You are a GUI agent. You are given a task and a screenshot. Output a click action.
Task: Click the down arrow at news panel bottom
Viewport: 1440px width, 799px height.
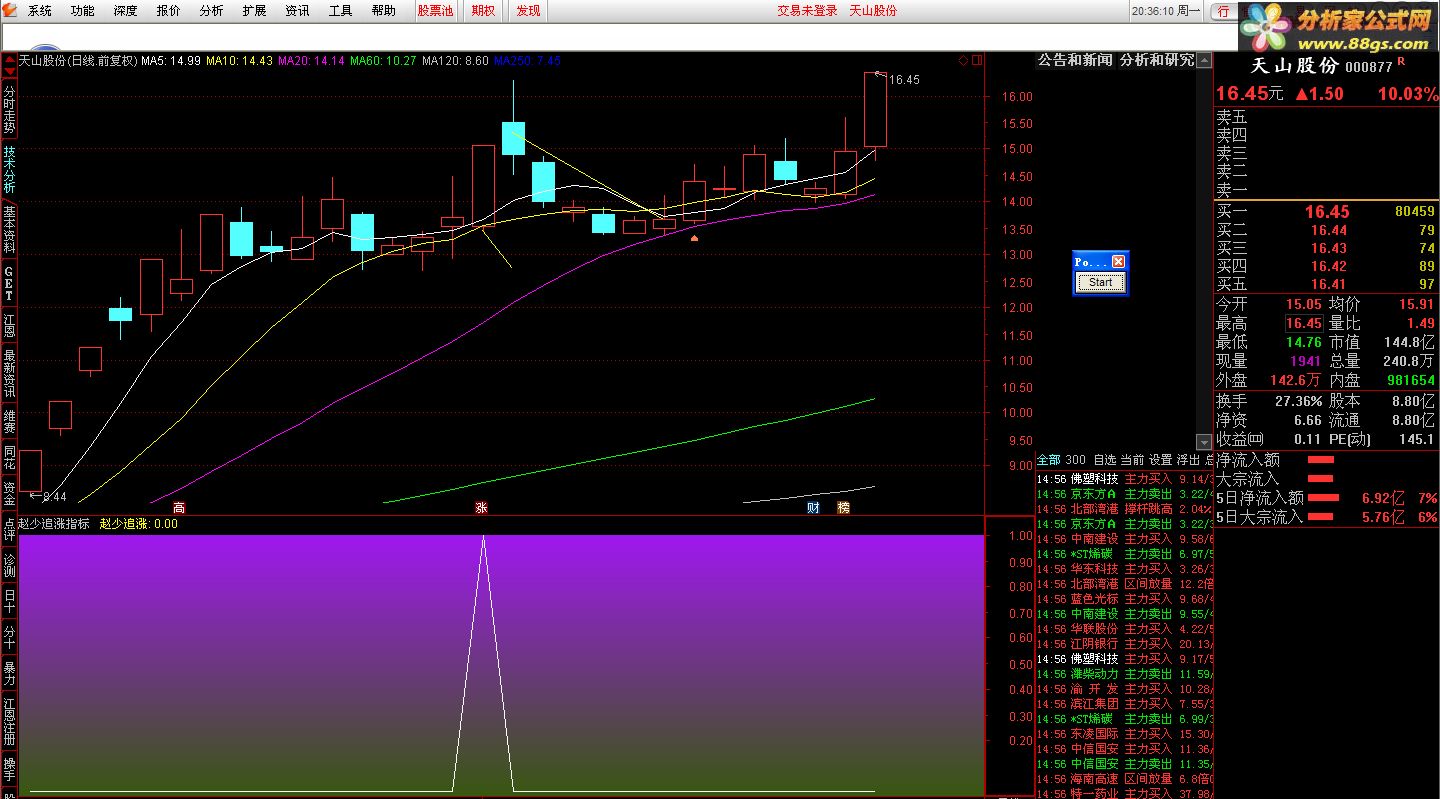point(1204,441)
